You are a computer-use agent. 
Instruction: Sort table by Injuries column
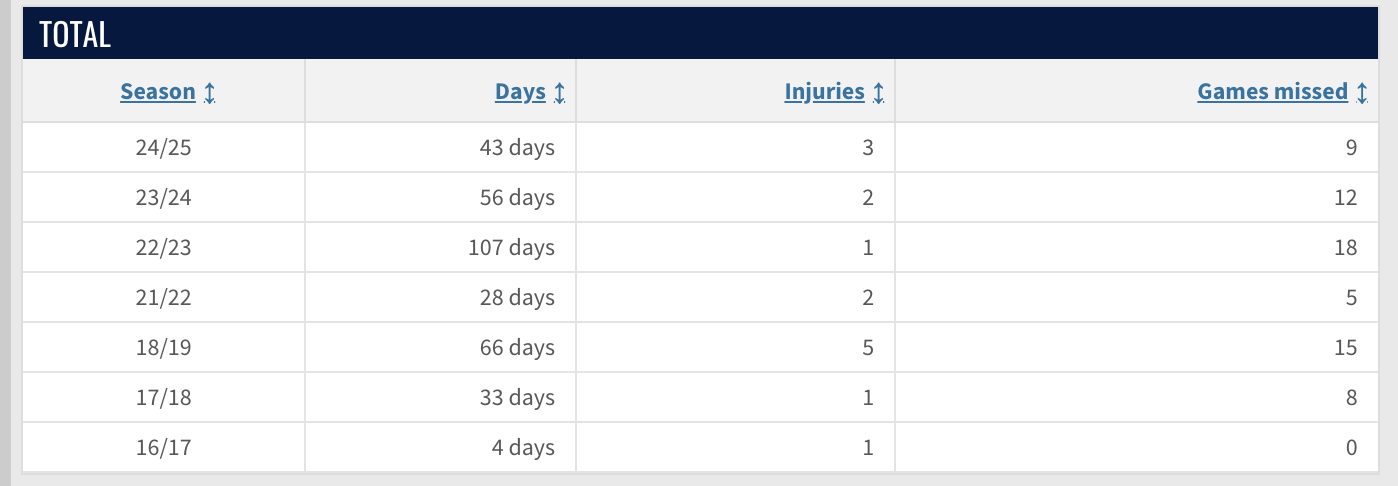pos(824,92)
